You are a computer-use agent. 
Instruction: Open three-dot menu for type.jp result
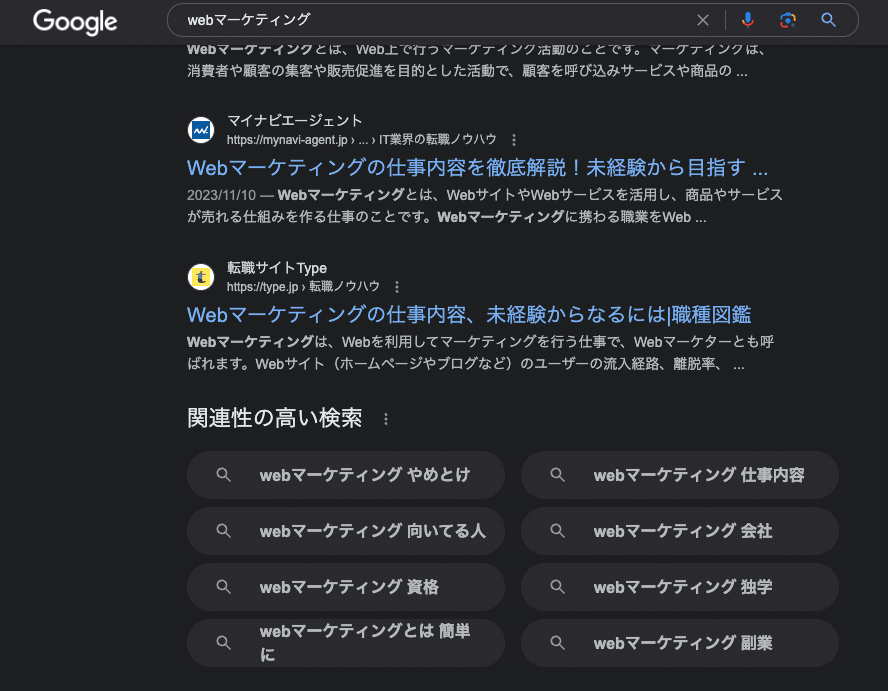(397, 286)
